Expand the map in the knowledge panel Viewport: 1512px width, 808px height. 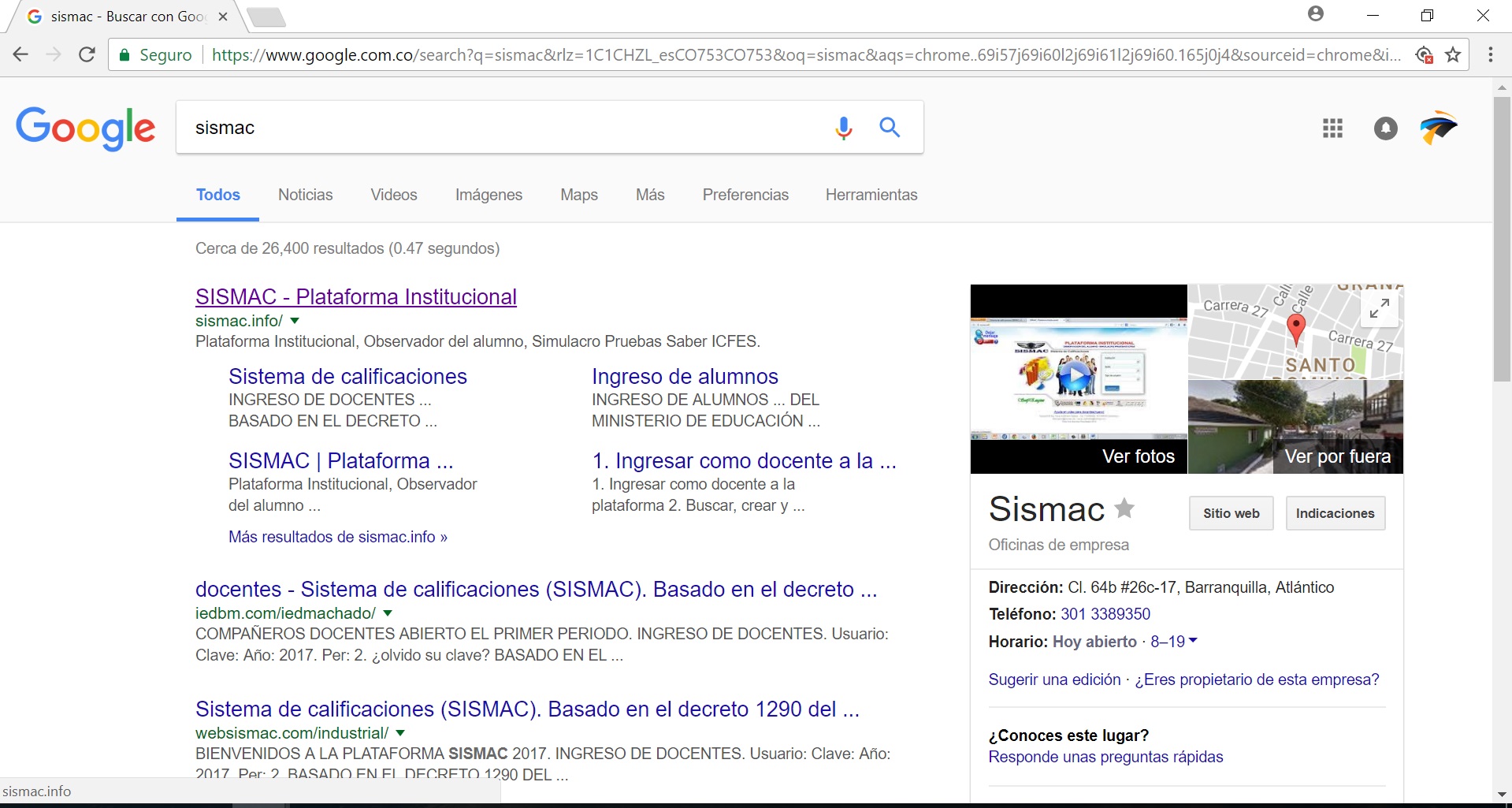point(1379,309)
